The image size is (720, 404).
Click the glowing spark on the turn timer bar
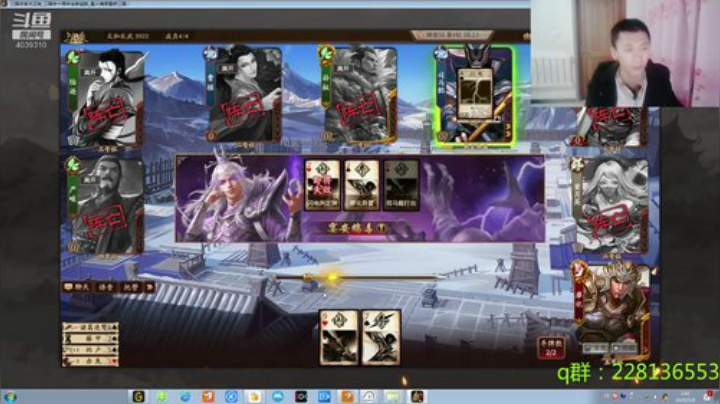[332, 277]
